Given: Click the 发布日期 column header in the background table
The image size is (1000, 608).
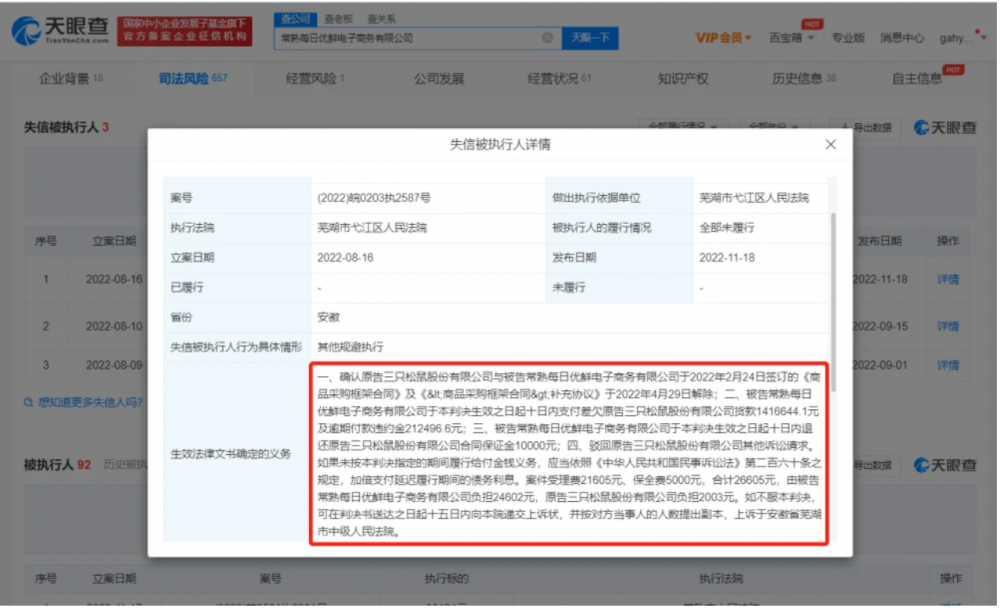Looking at the screenshot, I should 879,241.
